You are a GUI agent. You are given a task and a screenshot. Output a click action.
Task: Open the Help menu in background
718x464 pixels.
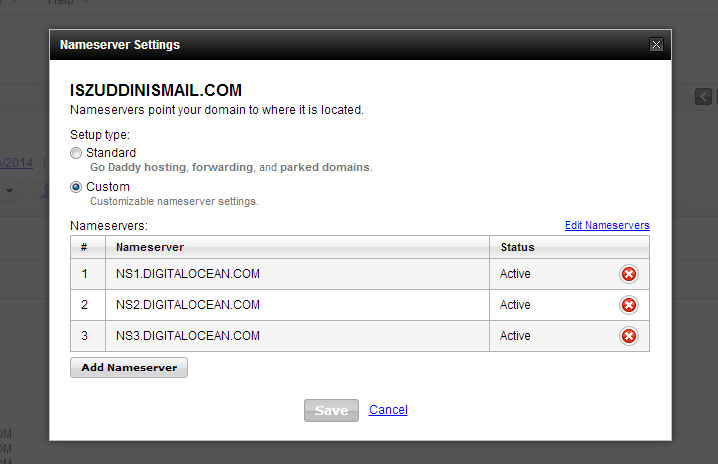click(x=62, y=3)
